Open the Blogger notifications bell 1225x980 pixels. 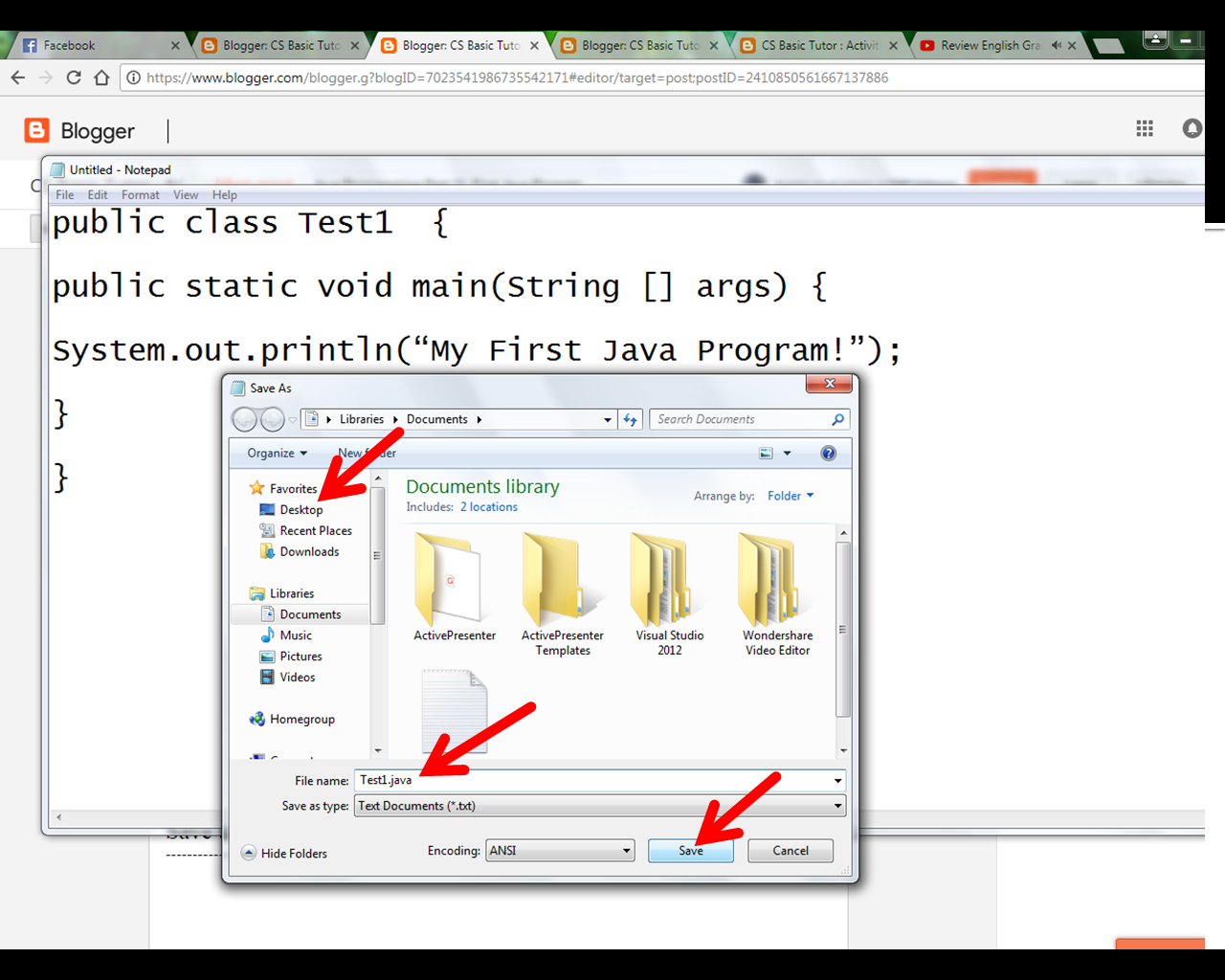[1192, 128]
